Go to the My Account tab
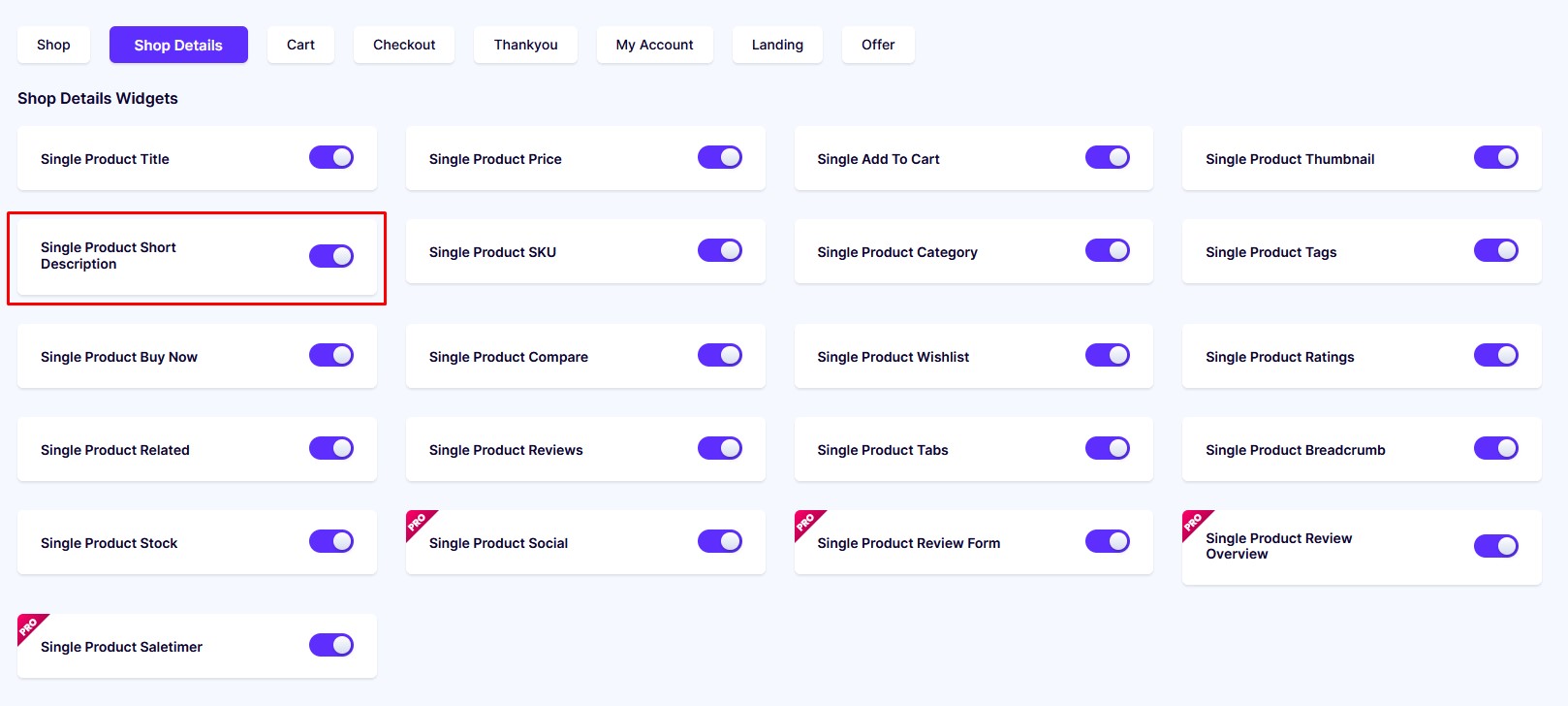 655,45
